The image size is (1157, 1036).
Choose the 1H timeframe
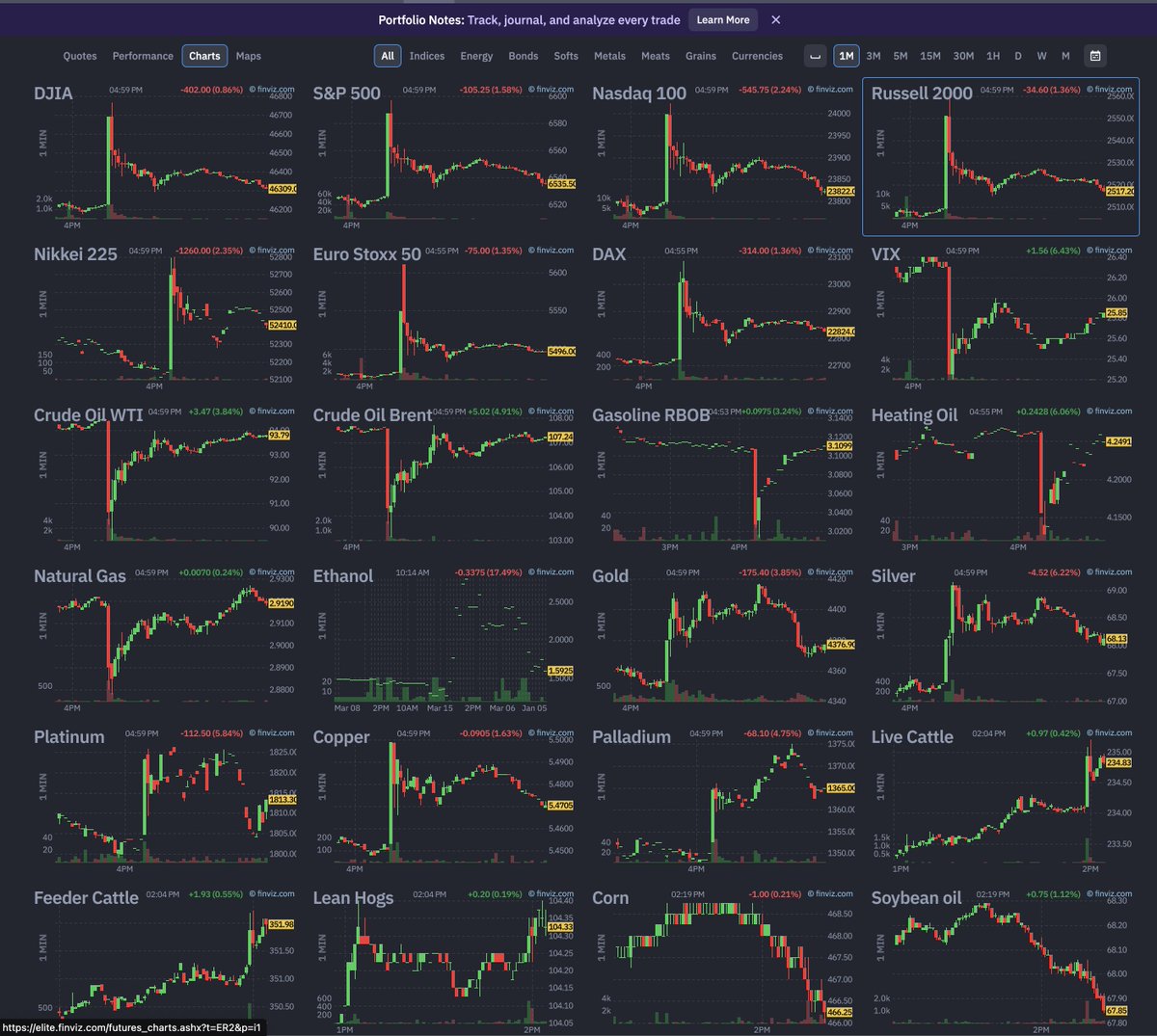pos(993,56)
